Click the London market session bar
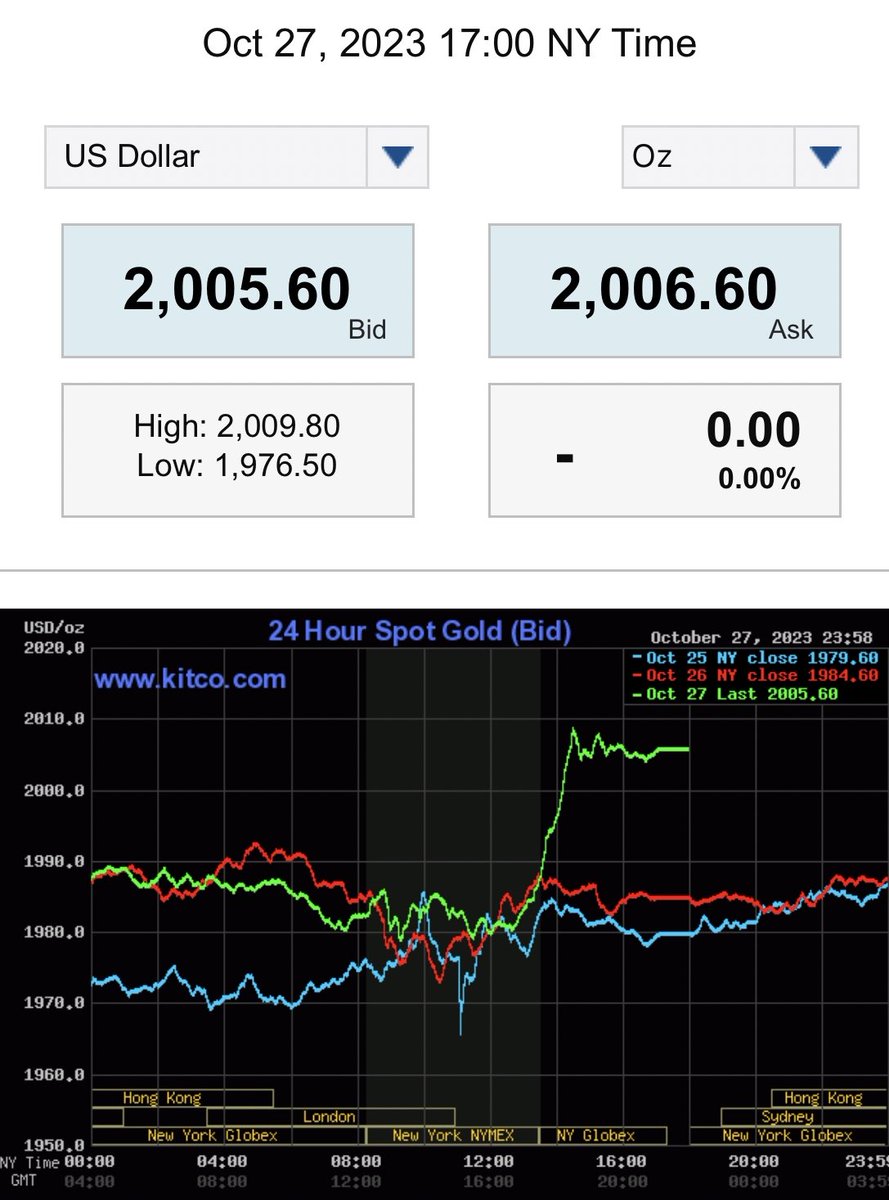This screenshot has height=1200, width=889. pyautogui.click(x=331, y=1117)
